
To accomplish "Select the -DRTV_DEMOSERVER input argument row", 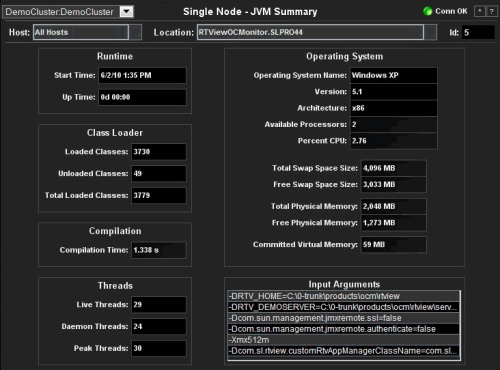I will pos(344,307).
